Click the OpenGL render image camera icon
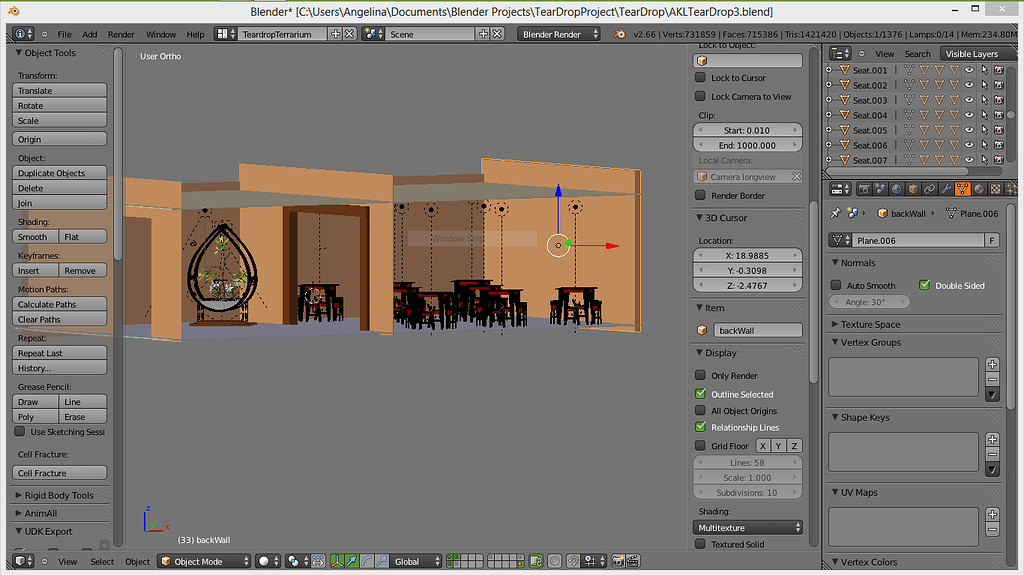Image resolution: width=1024 pixels, height=575 pixels. click(x=618, y=561)
